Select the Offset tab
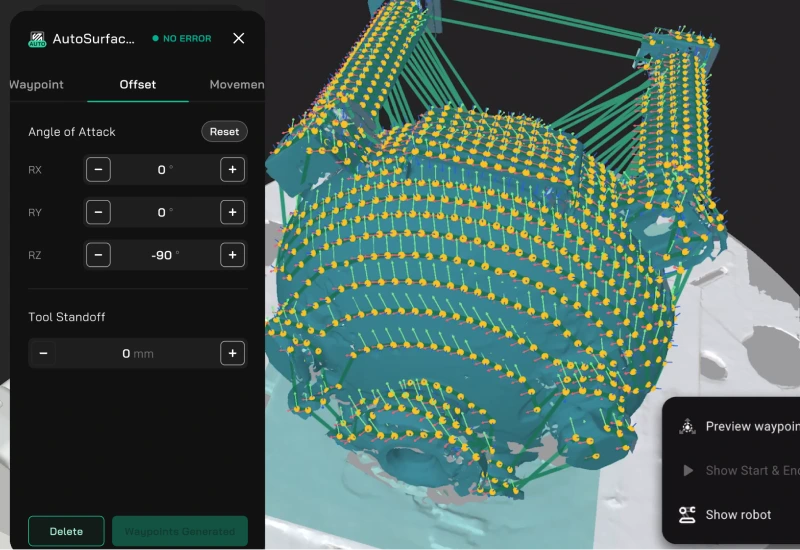This screenshot has height=550, width=800. click(138, 85)
